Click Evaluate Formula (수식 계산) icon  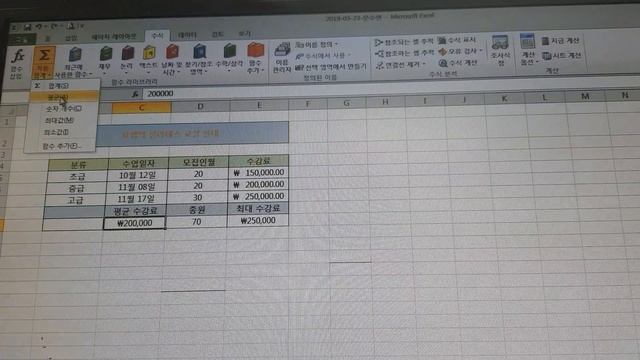pyautogui.click(x=443, y=63)
